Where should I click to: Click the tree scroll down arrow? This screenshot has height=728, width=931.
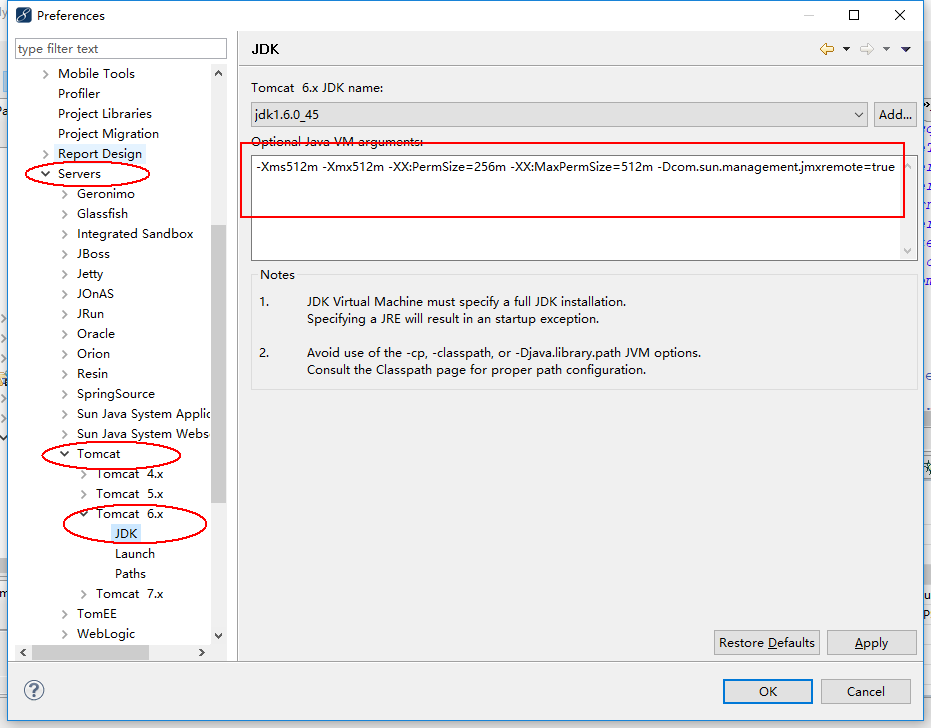point(218,635)
